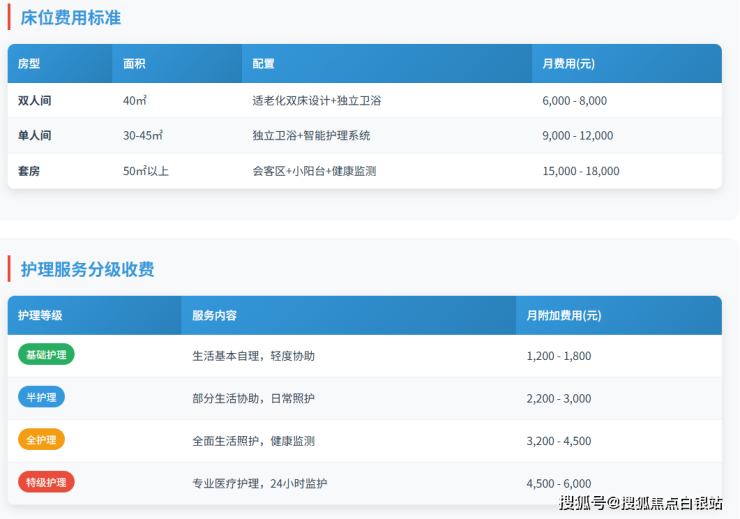Click the 搜狐号@搜狐焦点白银站 watermark
The height and width of the screenshot is (519, 740).
[640, 503]
